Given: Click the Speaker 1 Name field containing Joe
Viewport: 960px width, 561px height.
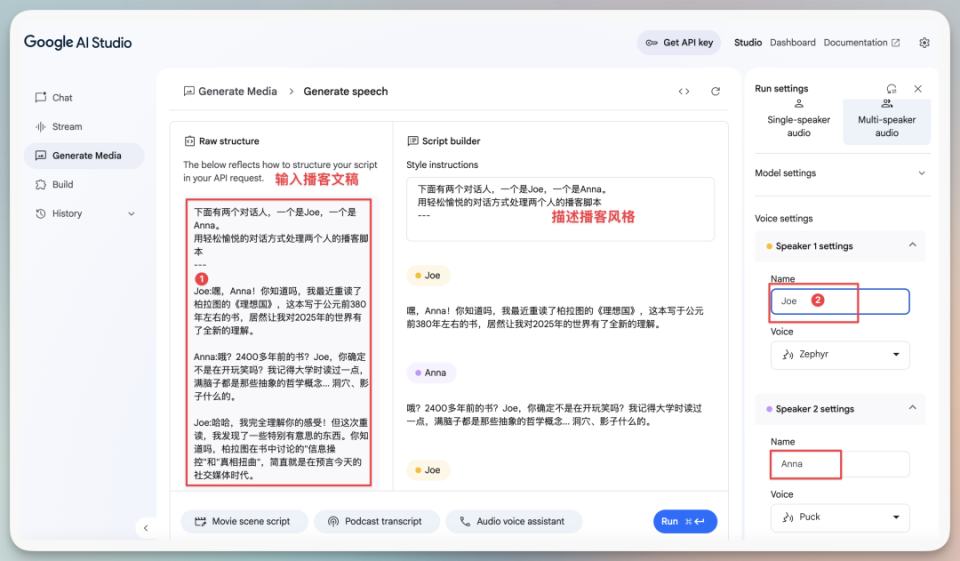Looking at the screenshot, I should 840,301.
